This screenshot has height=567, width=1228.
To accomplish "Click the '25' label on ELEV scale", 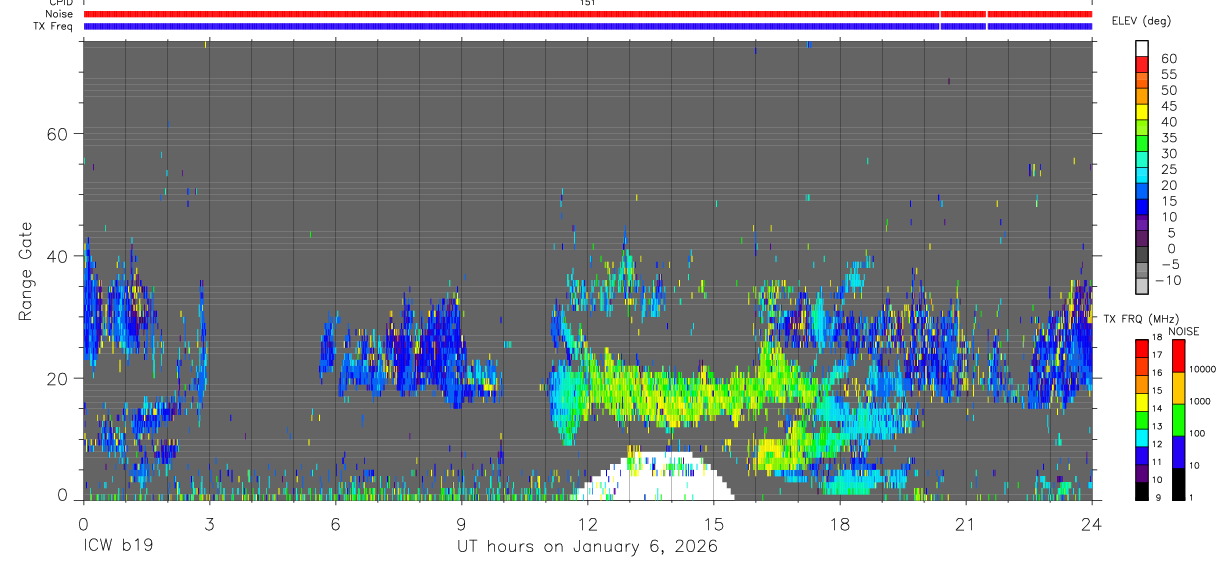I will click(1168, 169).
